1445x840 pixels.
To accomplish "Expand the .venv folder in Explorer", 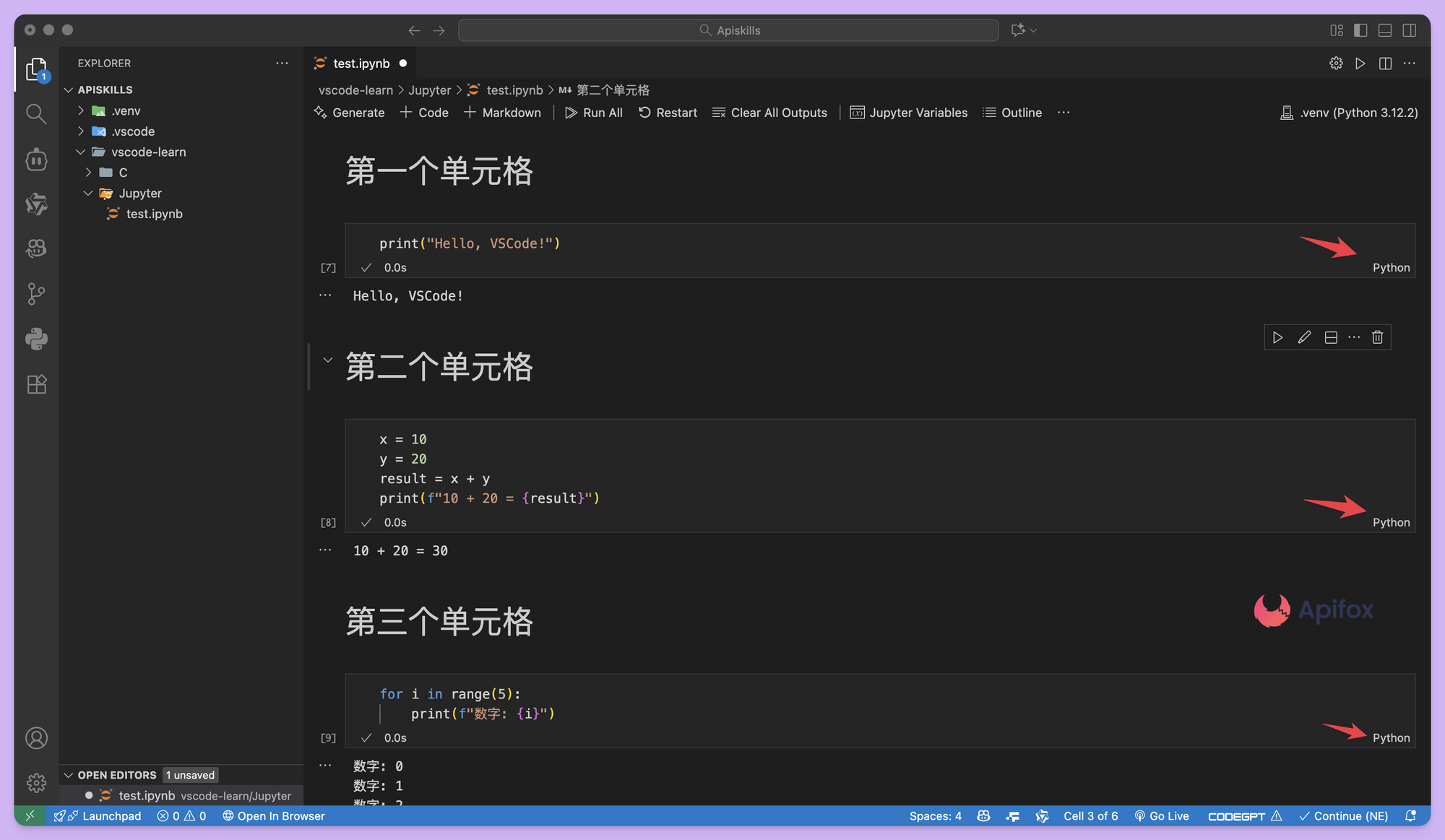I will click(x=82, y=111).
